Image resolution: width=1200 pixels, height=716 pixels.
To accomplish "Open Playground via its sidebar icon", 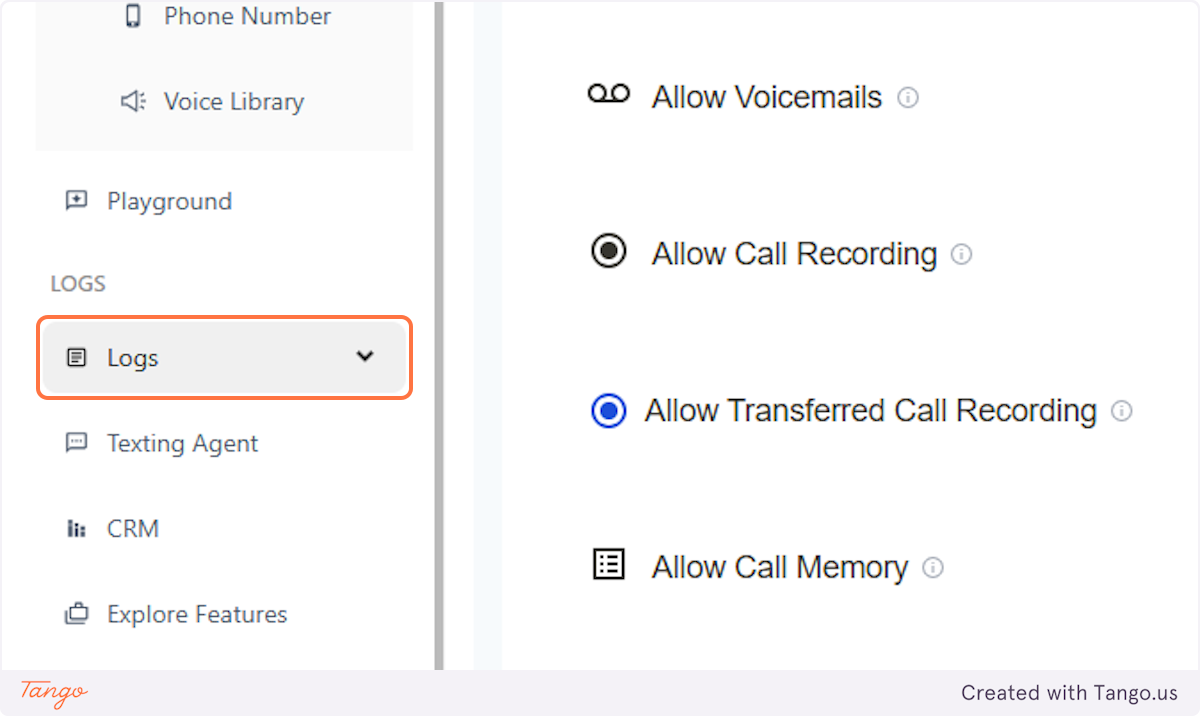I will pos(76,200).
